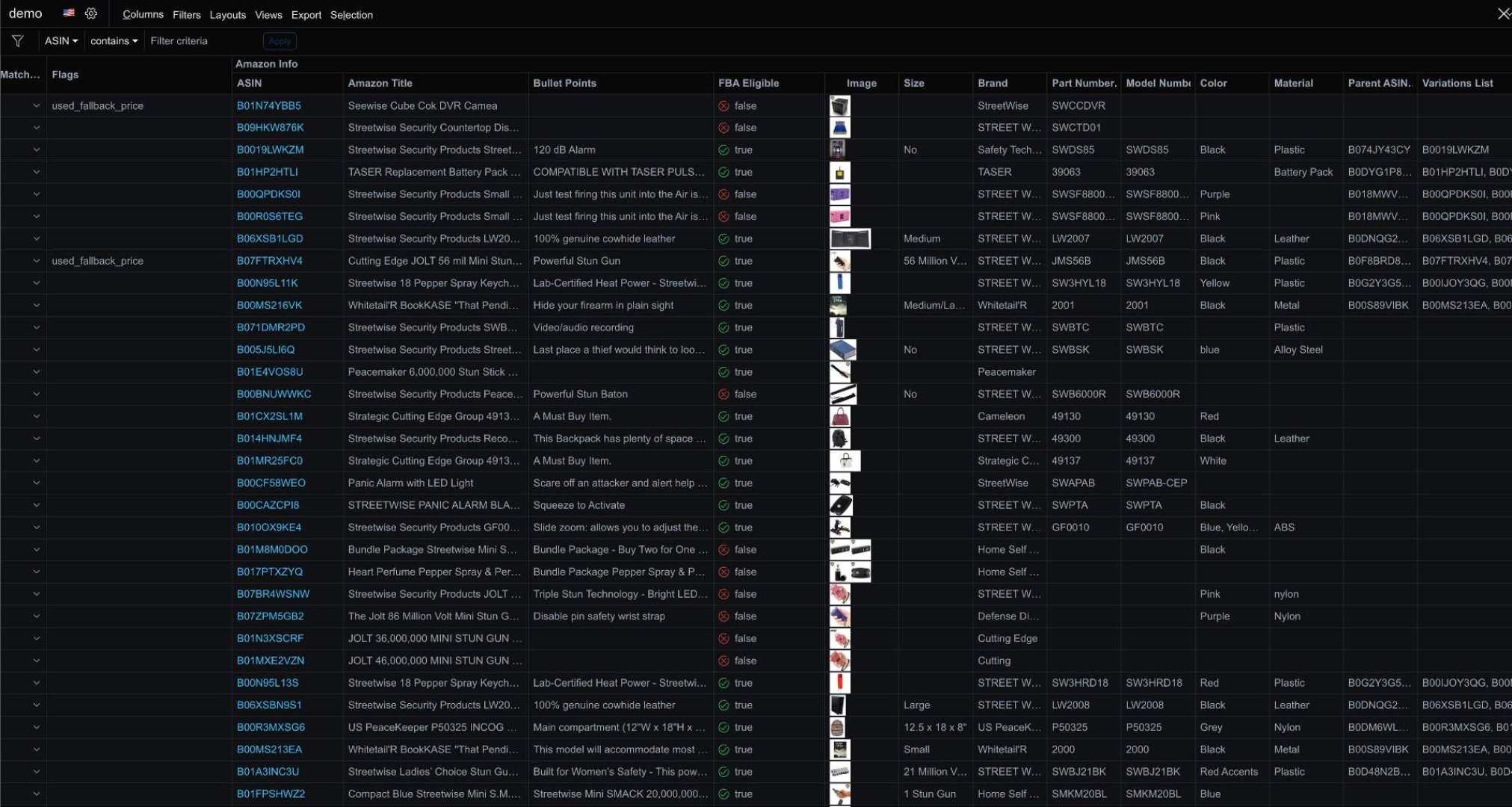
Task: Click the red false icon next to B00QPDKS0I
Action: [x=723, y=194]
